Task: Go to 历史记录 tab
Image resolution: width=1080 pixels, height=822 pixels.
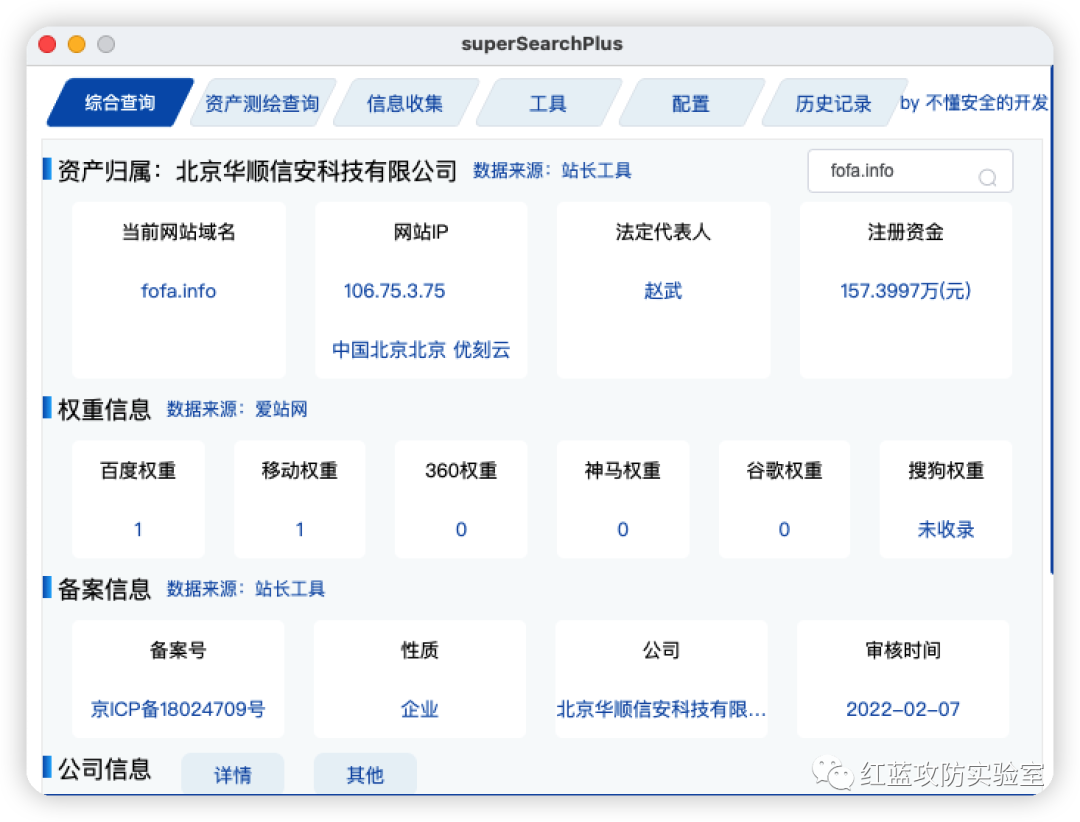Action: coord(833,103)
